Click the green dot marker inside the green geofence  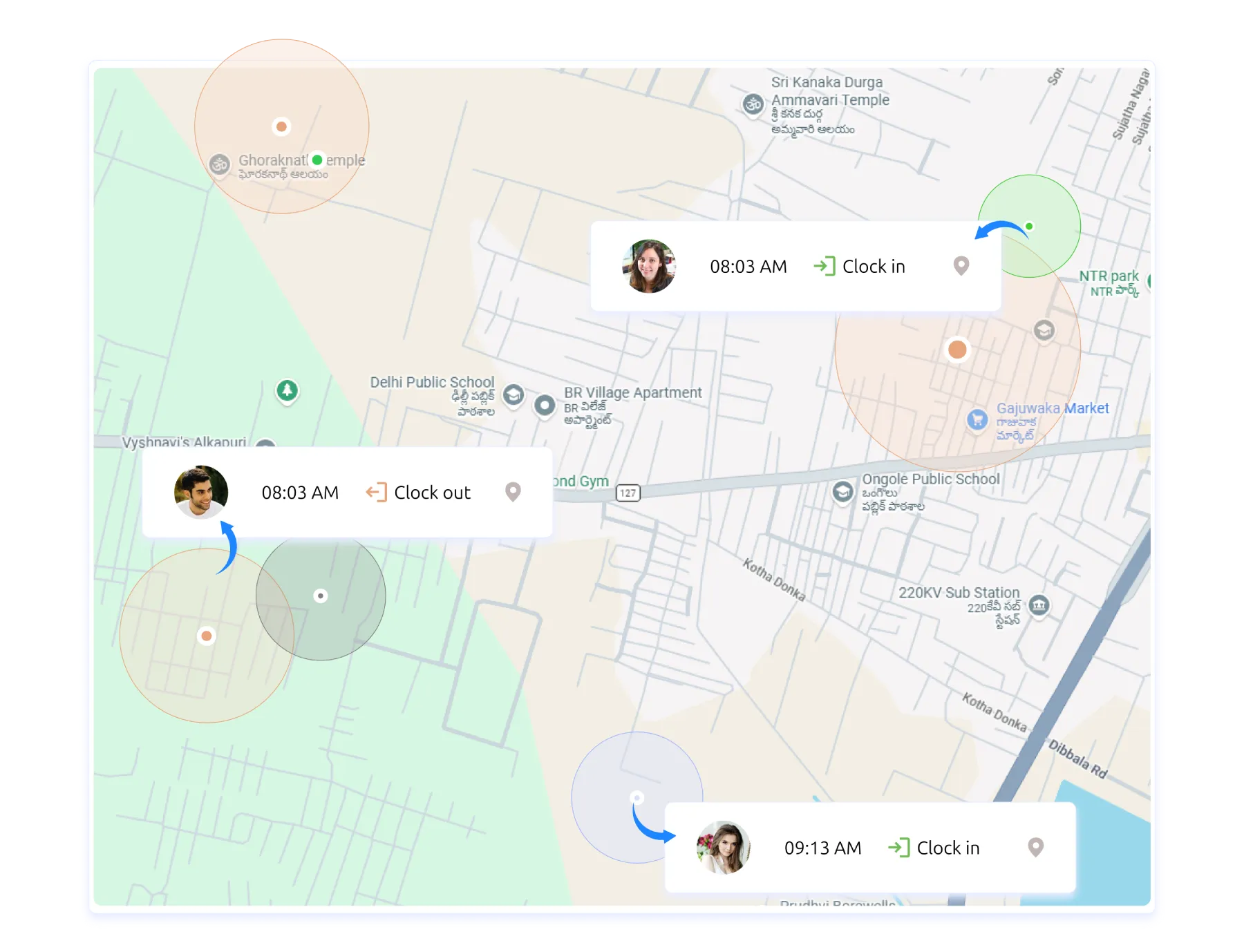[1029, 225]
